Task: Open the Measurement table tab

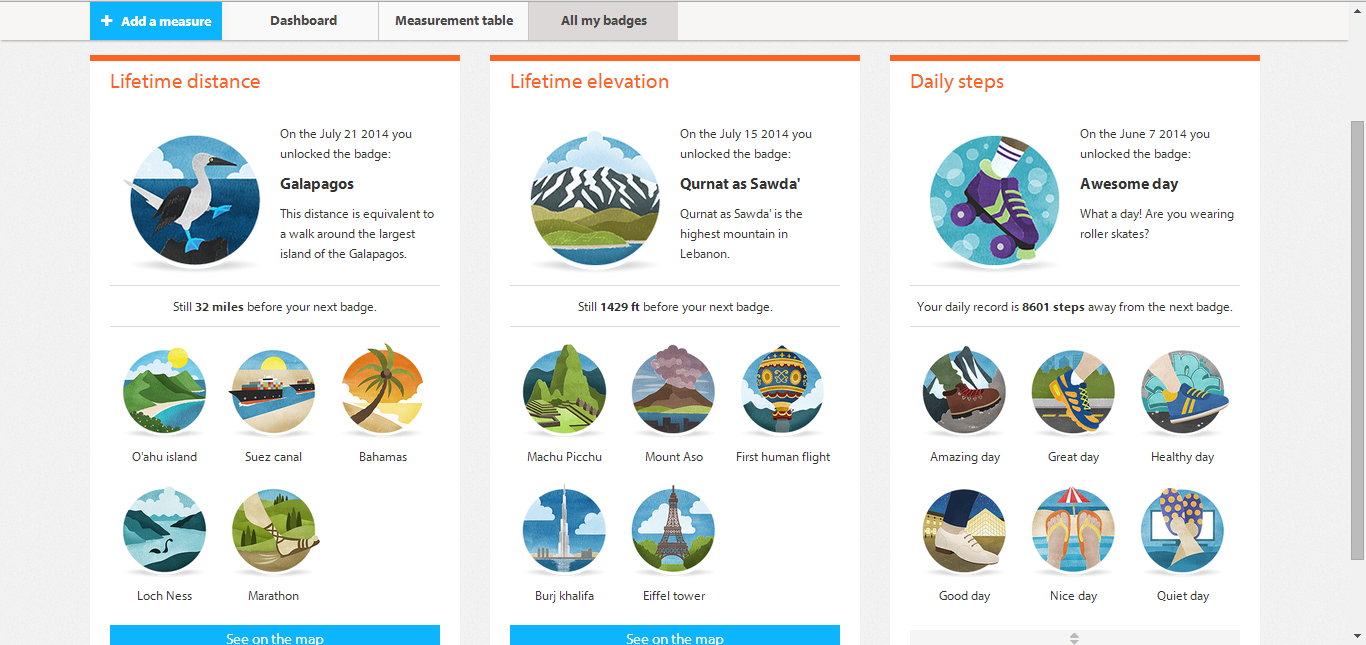Action: tap(454, 21)
